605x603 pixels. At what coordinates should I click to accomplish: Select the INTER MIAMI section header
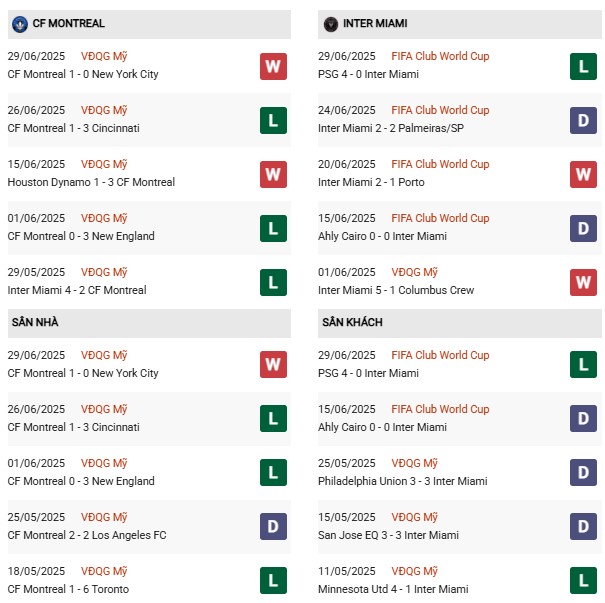point(375,23)
